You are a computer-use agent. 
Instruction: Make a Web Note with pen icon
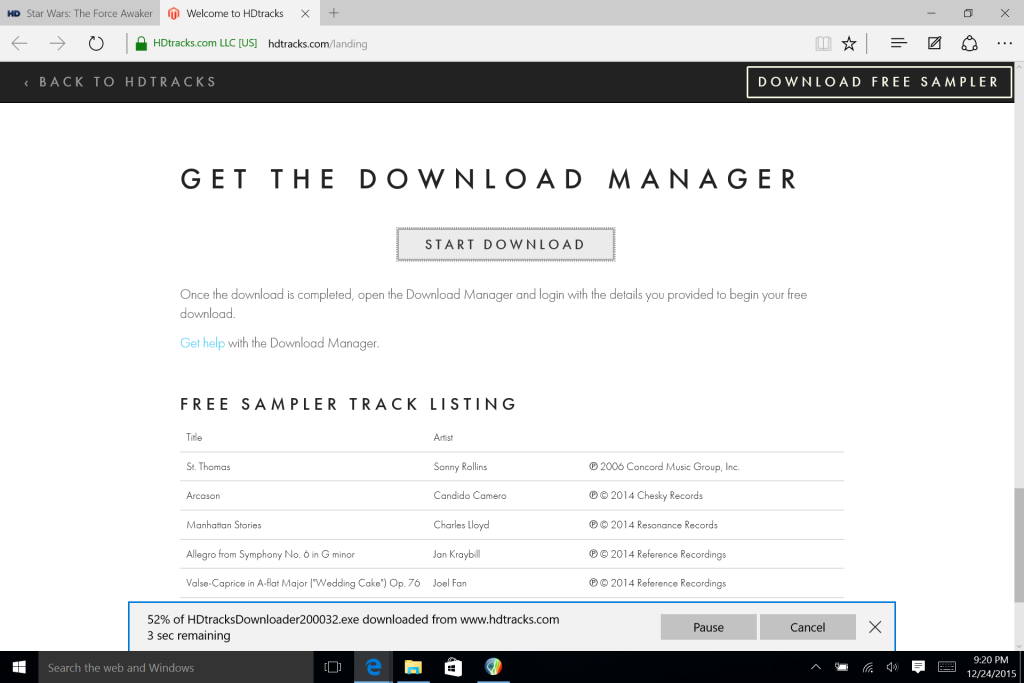[935, 43]
